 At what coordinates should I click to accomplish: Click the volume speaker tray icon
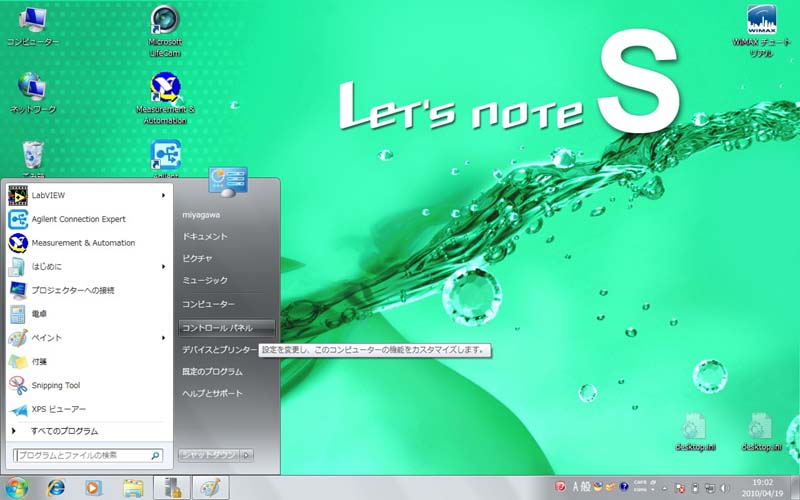724,488
